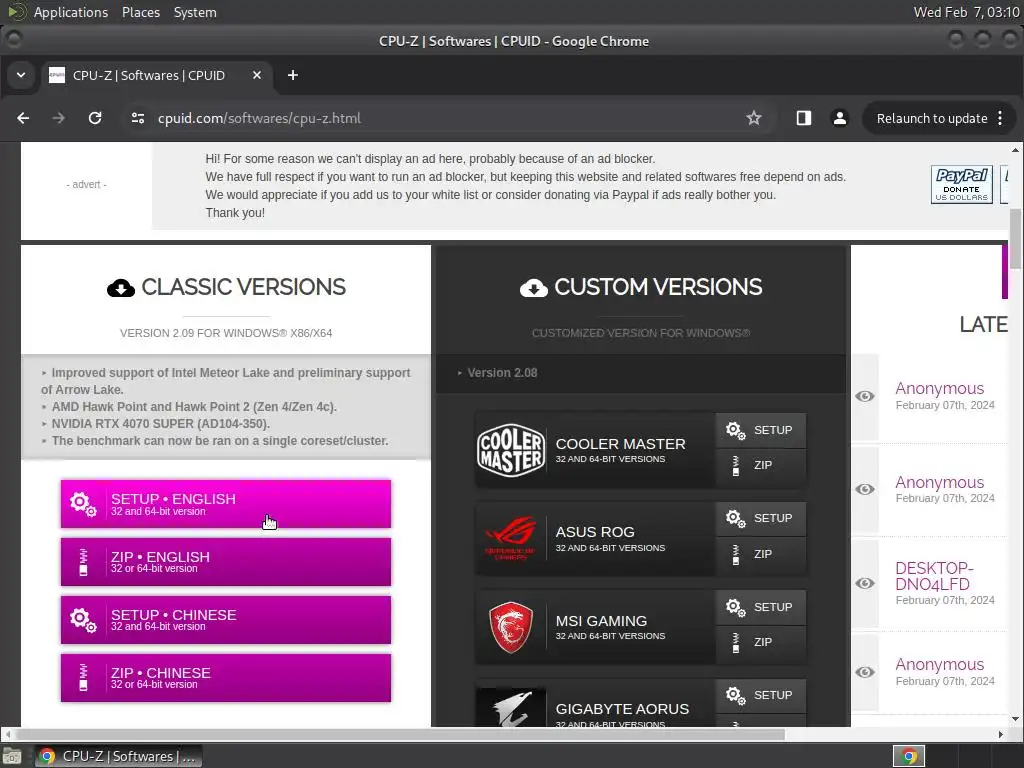Go back using the browser back arrow
The width and height of the screenshot is (1024, 768).
(23, 118)
